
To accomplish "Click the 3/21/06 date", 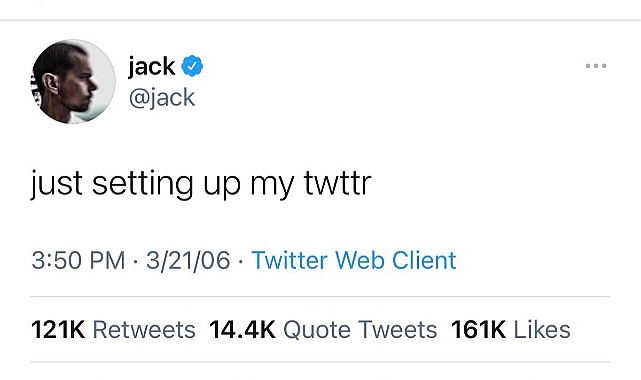I will click(188, 260).
